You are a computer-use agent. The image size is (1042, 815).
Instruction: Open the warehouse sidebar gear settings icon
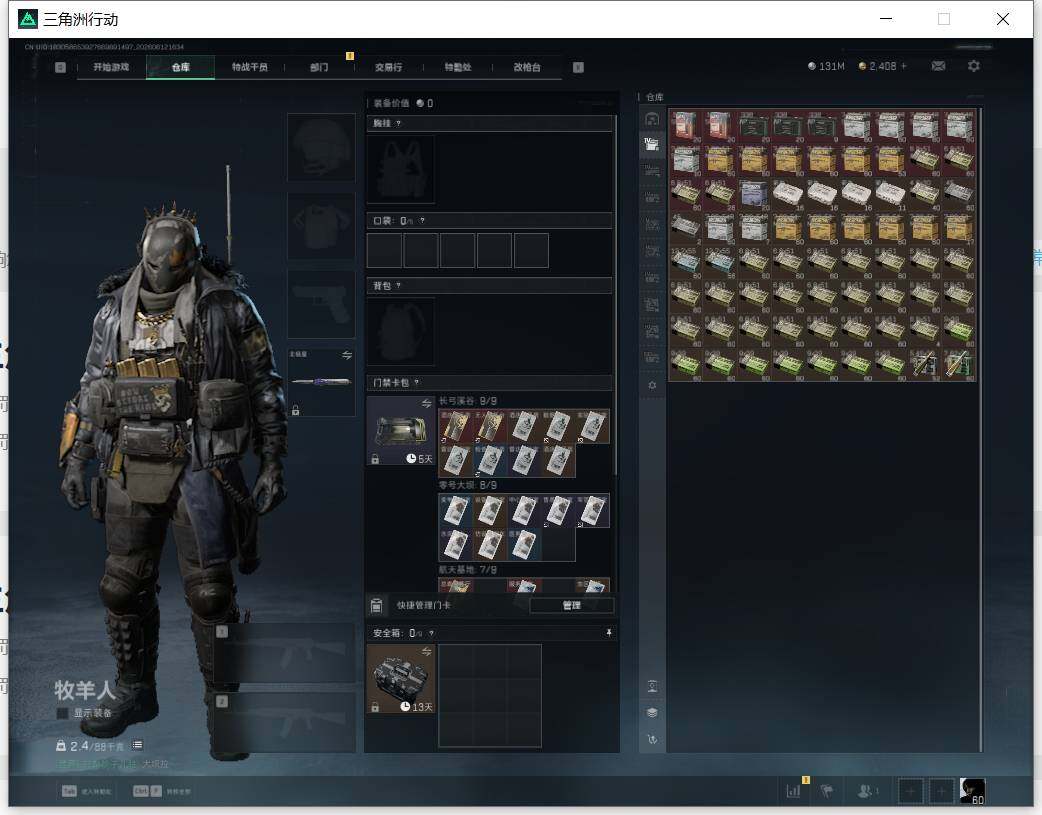click(652, 386)
